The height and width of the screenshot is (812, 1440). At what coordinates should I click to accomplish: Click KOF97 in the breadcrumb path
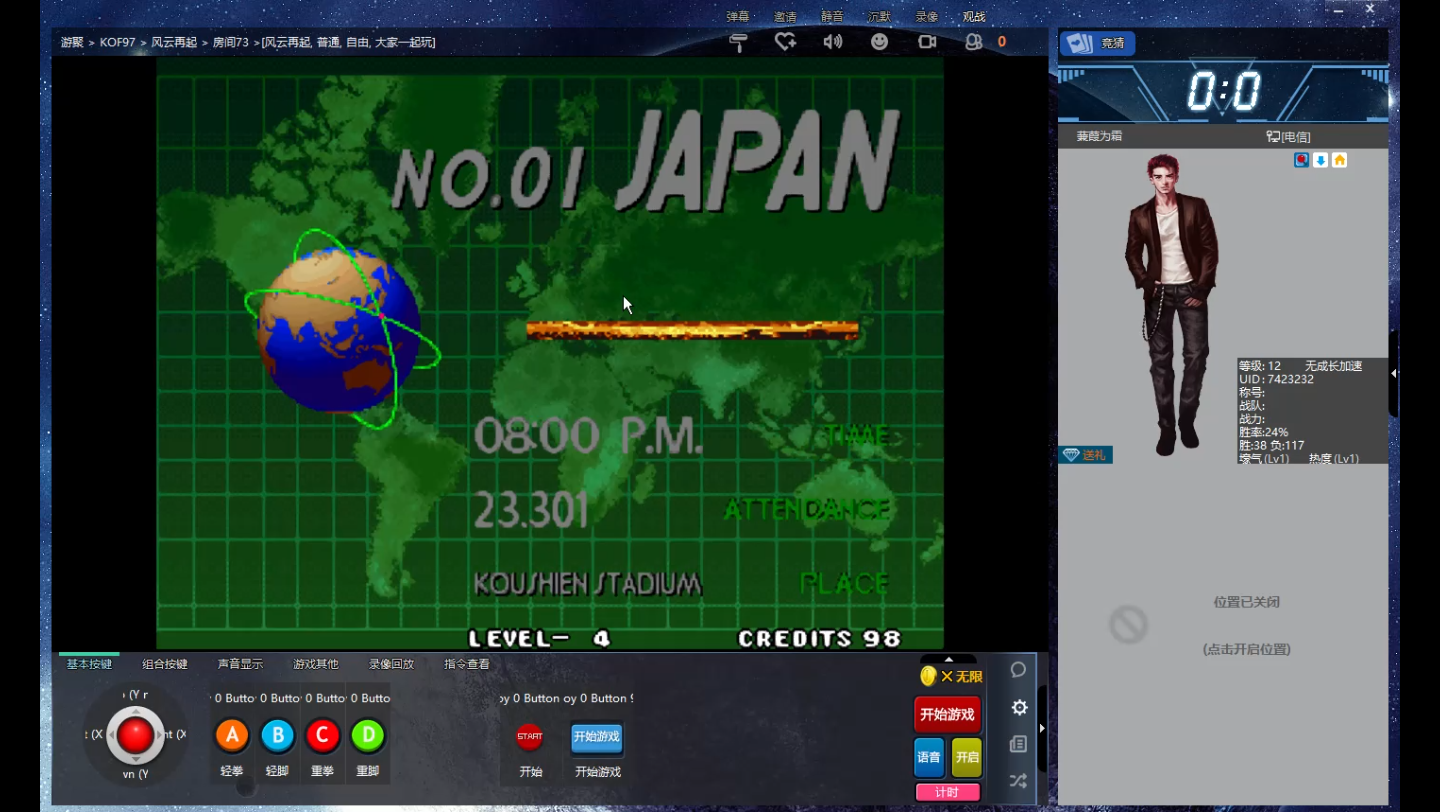(x=118, y=42)
